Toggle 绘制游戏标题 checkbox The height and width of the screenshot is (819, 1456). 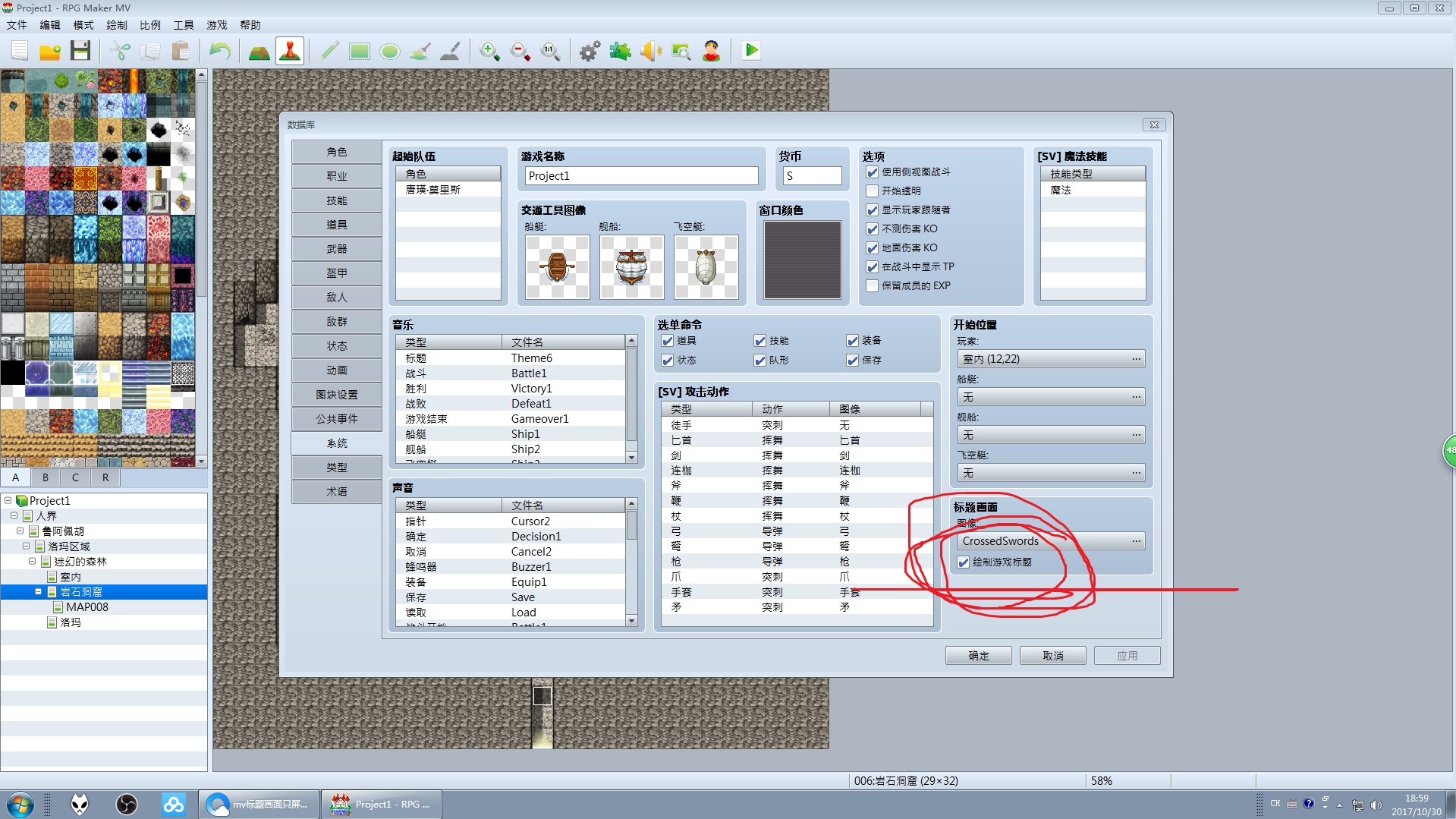(x=964, y=562)
